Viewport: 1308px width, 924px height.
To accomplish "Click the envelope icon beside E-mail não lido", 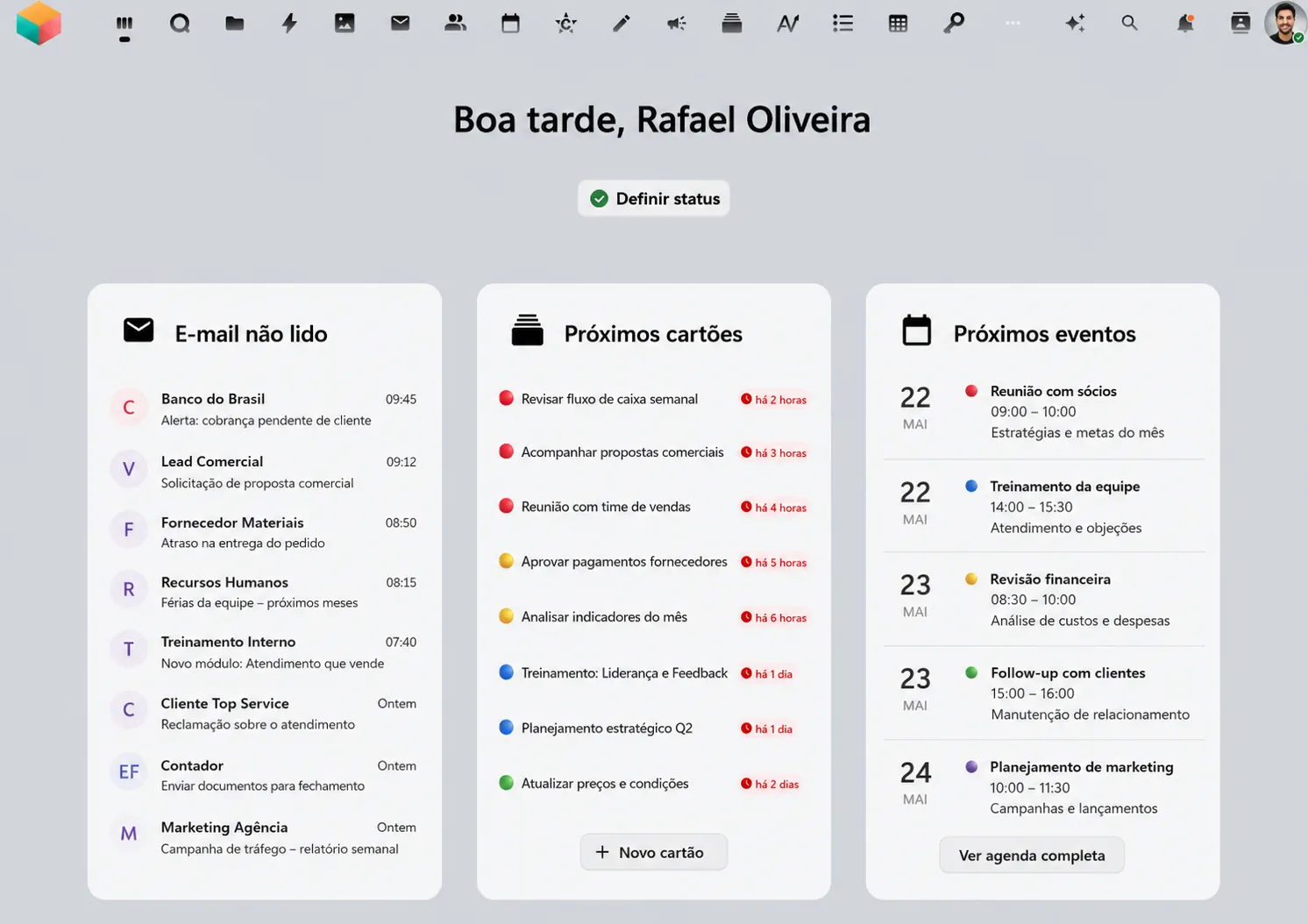I will pyautogui.click(x=139, y=331).
